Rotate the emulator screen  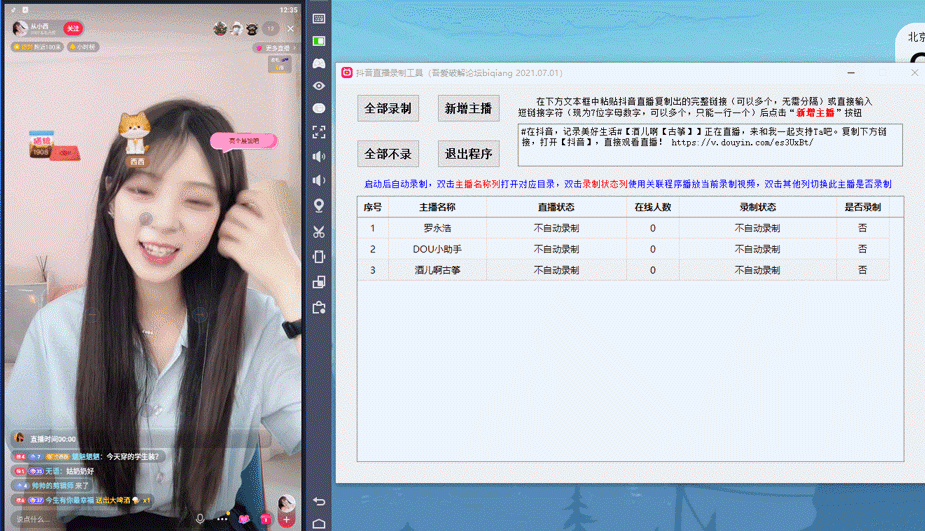(319, 257)
